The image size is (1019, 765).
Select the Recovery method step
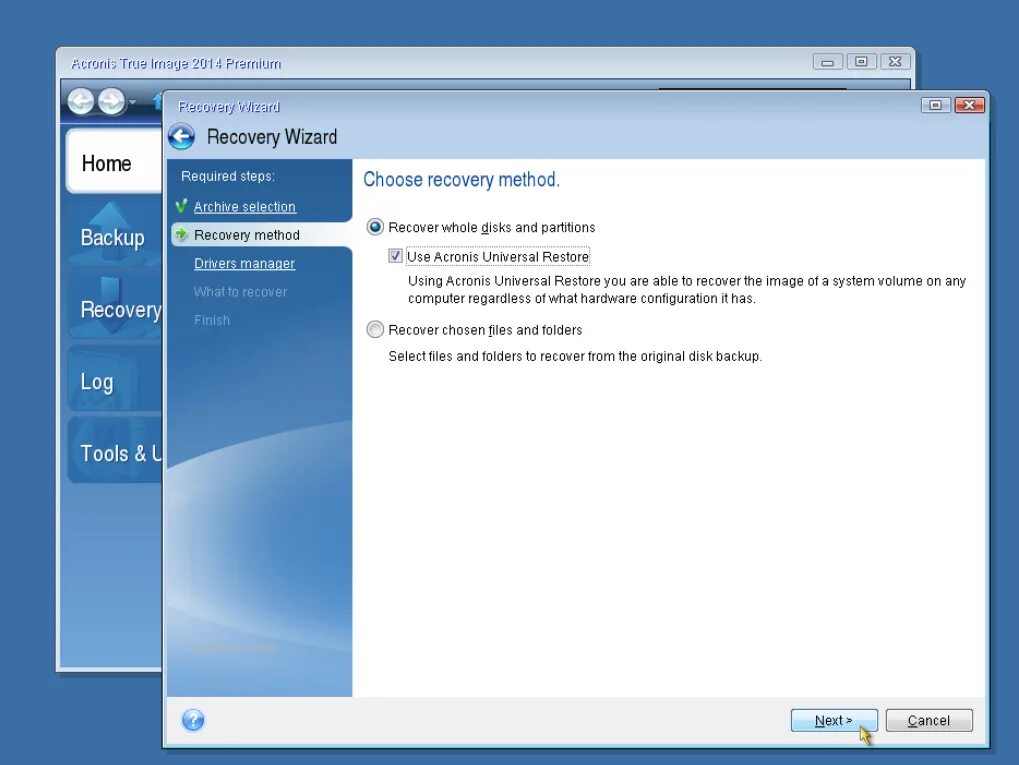(x=247, y=235)
